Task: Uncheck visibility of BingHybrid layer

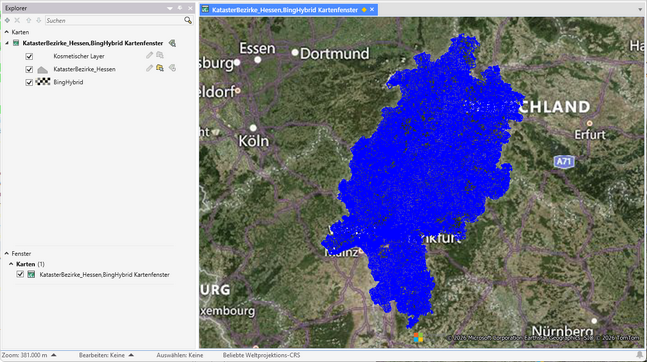Action: pos(29,82)
